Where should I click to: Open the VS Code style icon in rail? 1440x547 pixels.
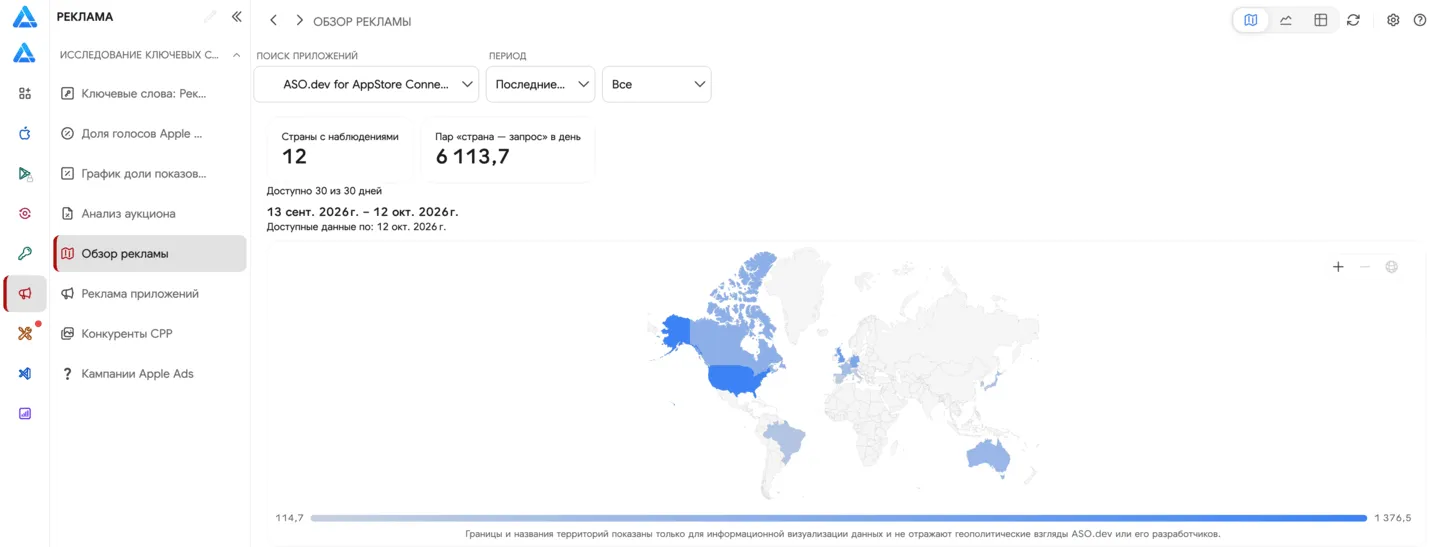[x=25, y=373]
